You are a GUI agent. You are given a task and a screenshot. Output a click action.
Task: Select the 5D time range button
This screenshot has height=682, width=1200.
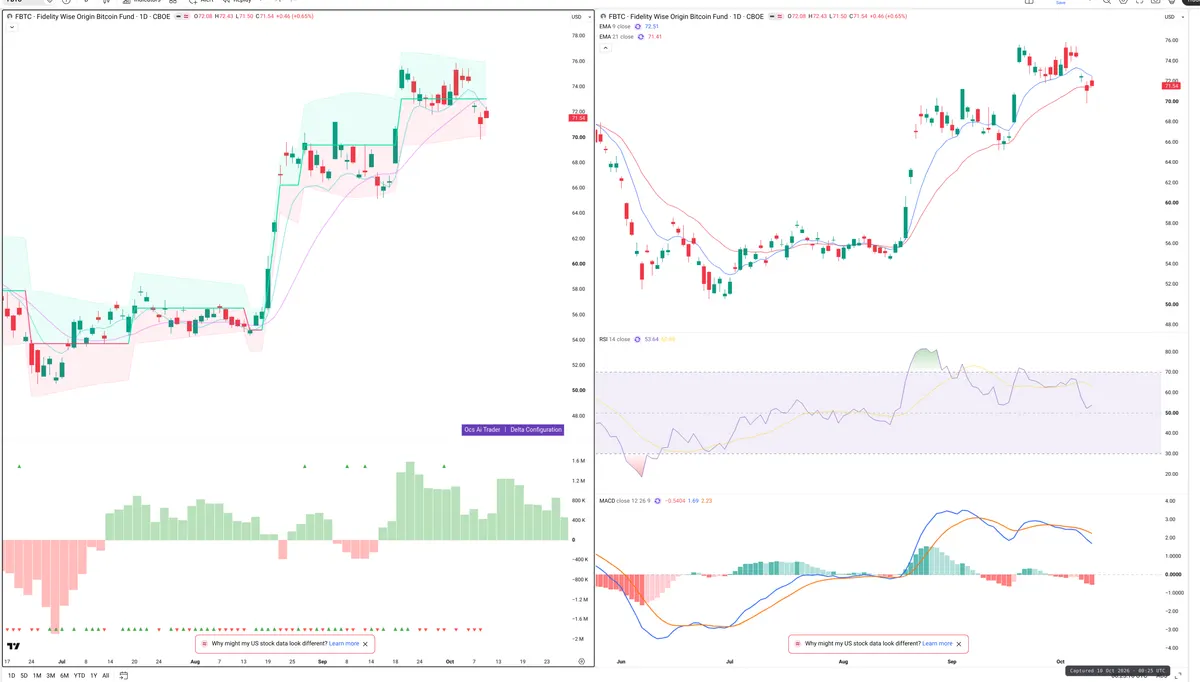click(24, 676)
